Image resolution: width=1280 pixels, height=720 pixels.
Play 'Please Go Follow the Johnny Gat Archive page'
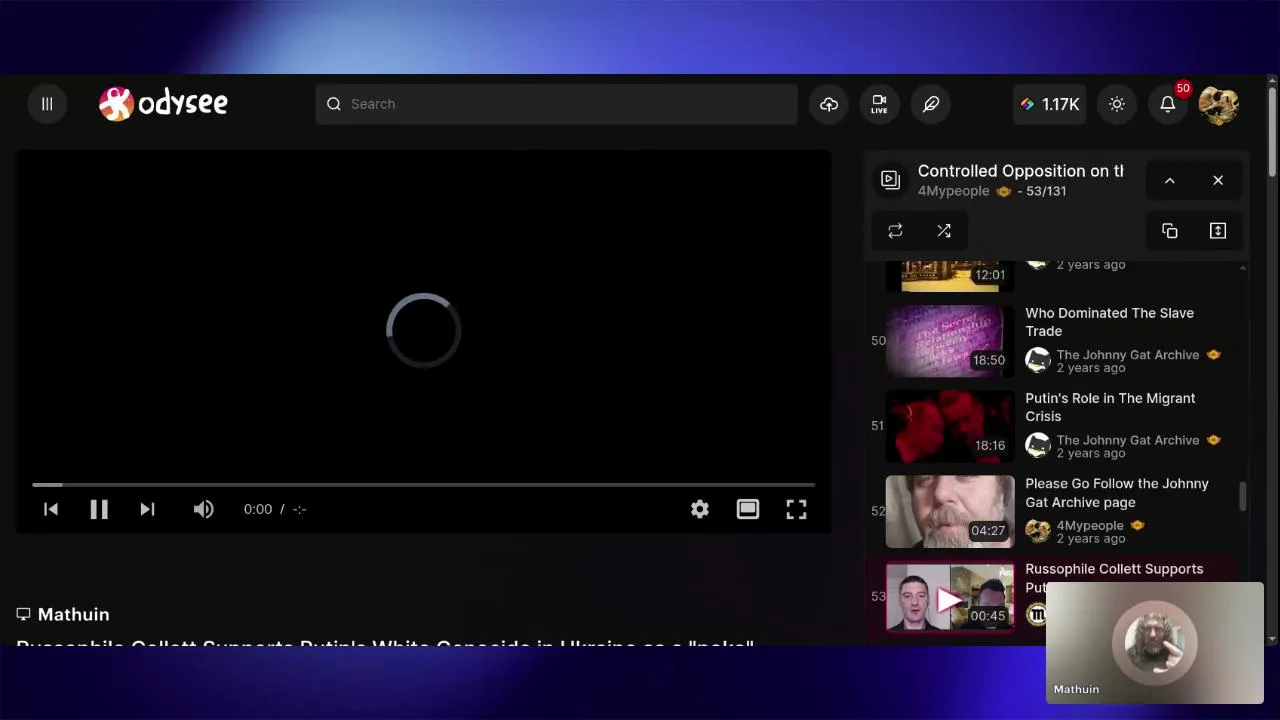tap(1117, 492)
